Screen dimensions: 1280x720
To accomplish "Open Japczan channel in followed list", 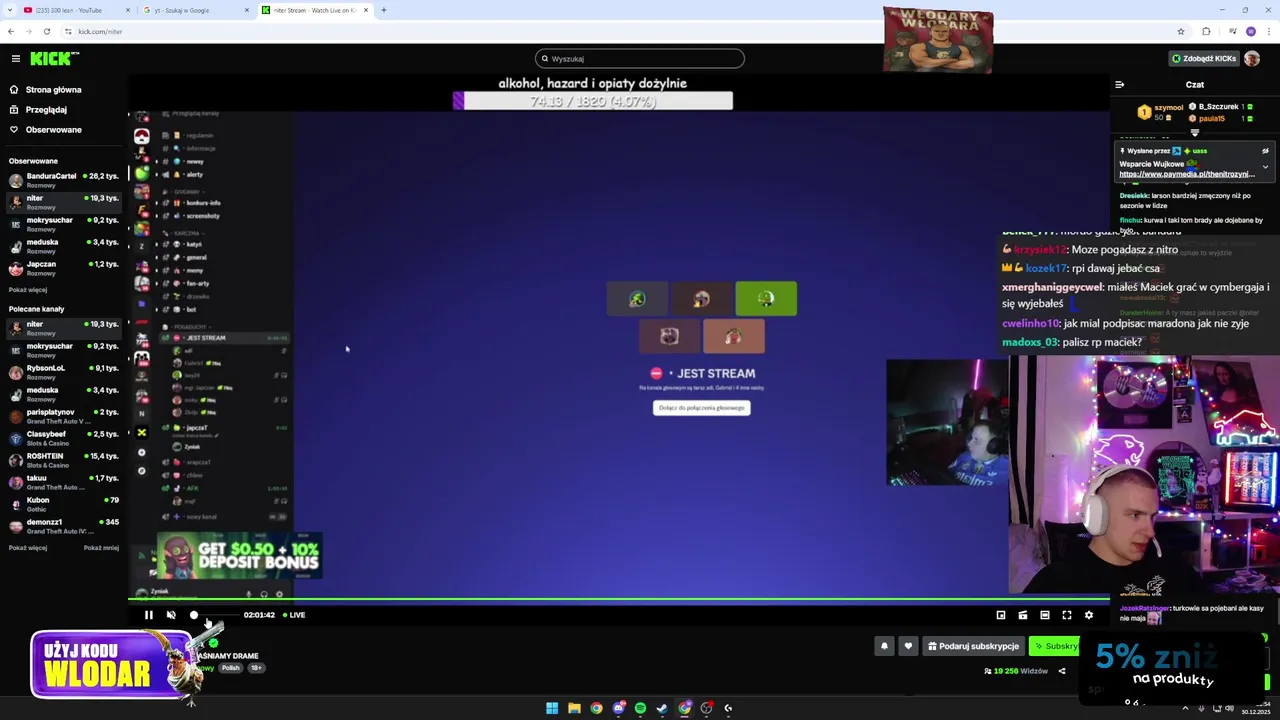I will point(64,268).
